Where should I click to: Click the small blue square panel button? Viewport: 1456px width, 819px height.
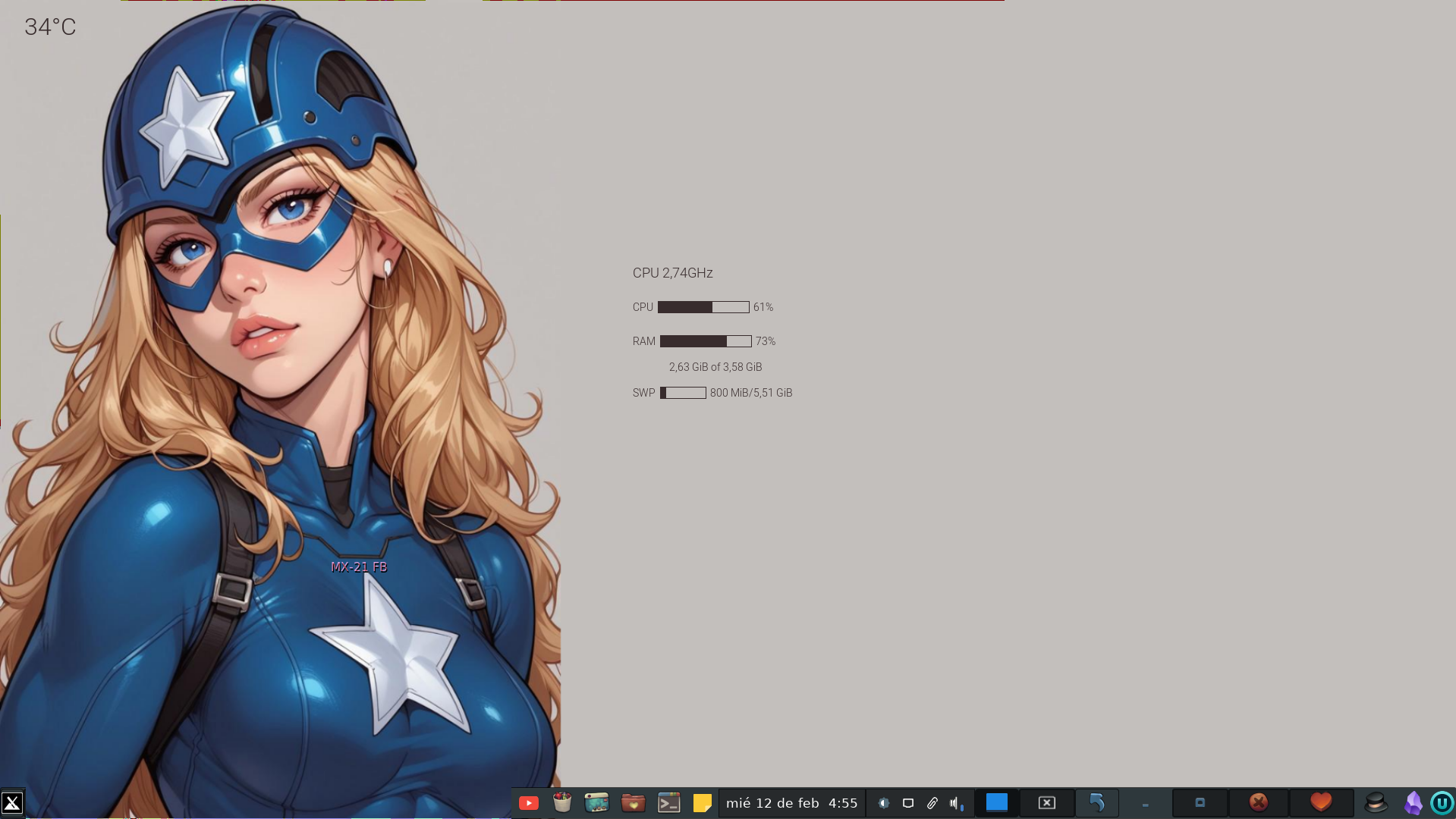click(1200, 802)
